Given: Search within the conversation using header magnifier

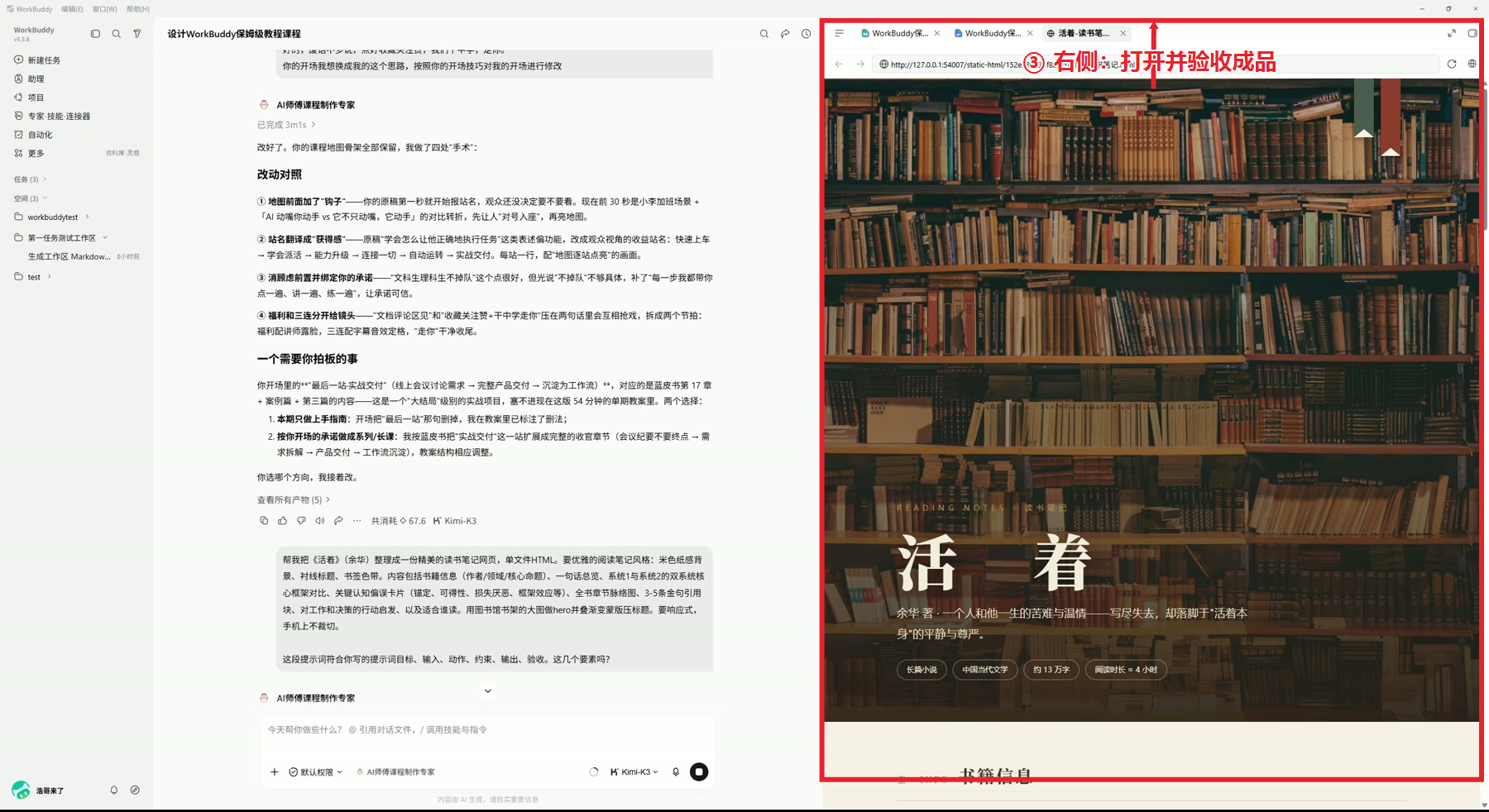Looking at the screenshot, I should [764, 34].
